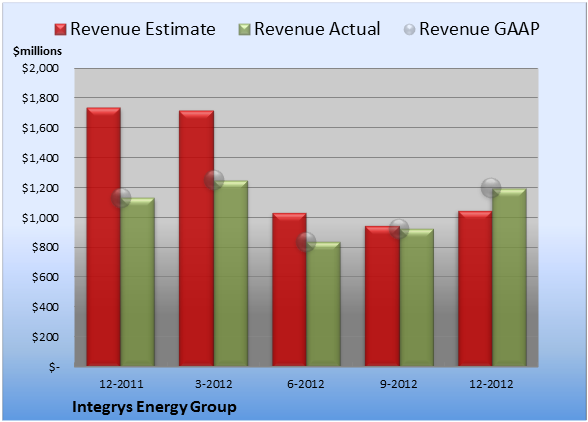This screenshot has height=422, width=588.
Task: Click the '$1,600' y-axis label
Action: 40,128
